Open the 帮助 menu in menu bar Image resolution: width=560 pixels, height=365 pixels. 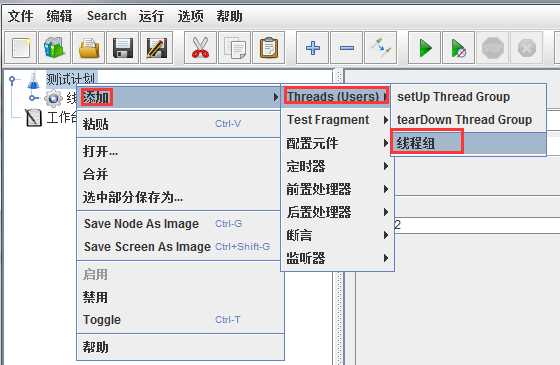point(229,16)
